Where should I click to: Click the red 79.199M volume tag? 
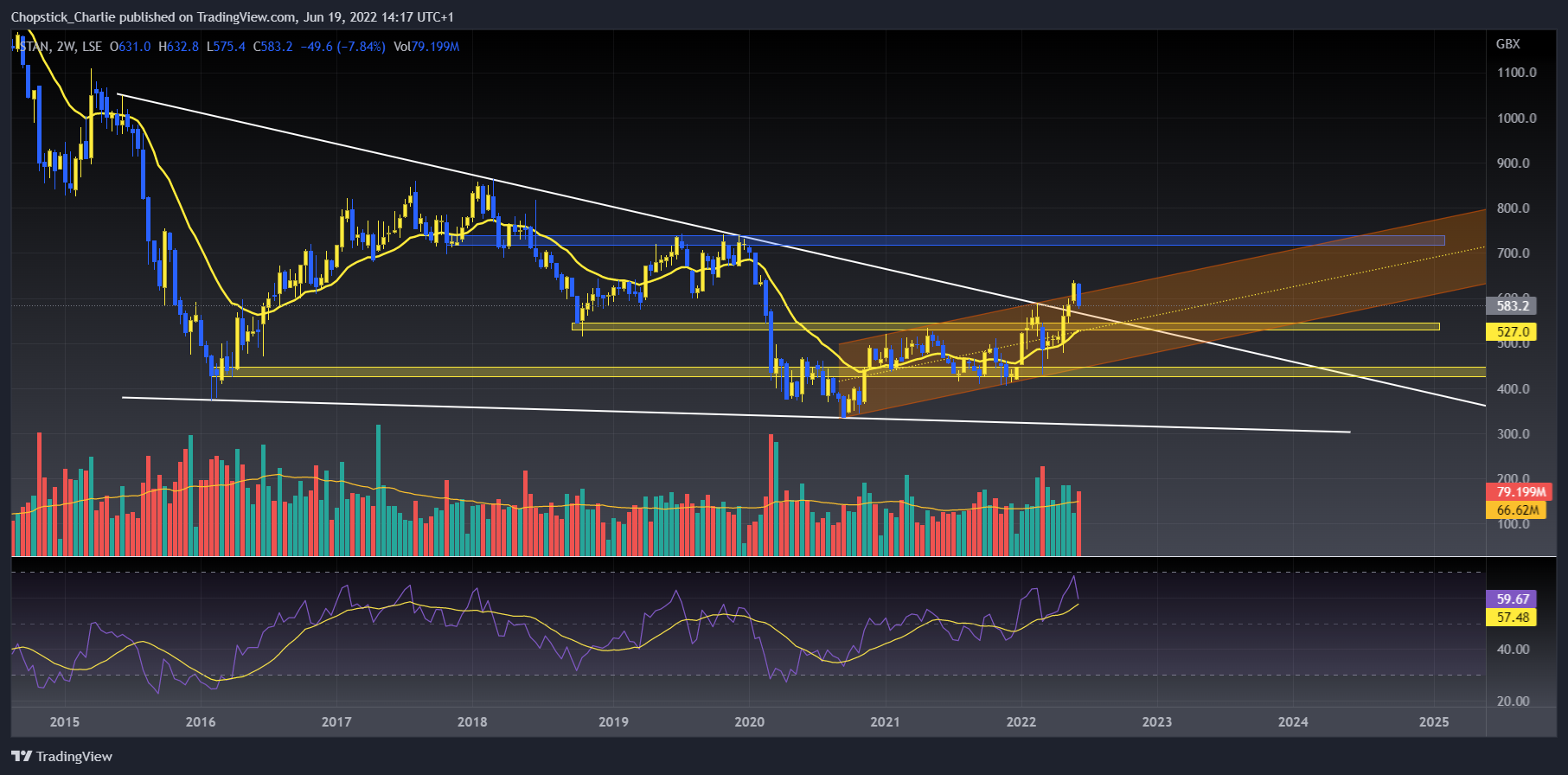click(1520, 492)
